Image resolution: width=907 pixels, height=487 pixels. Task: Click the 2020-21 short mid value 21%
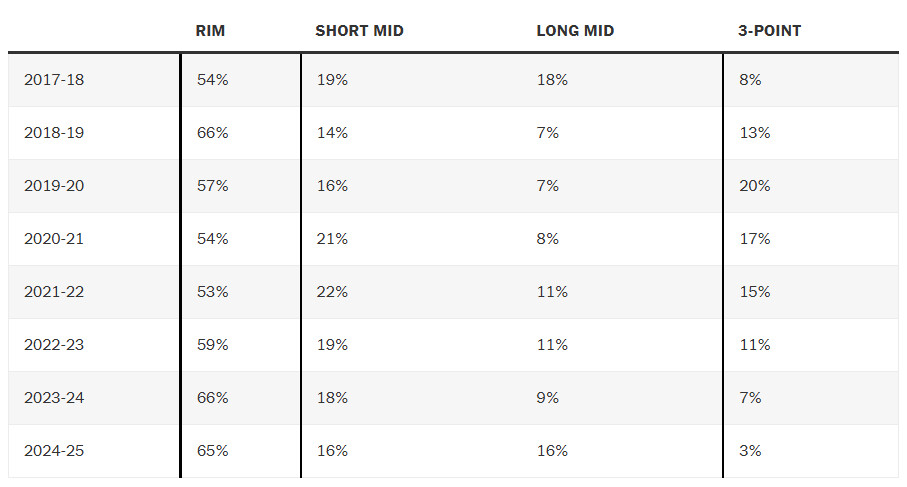click(x=331, y=239)
